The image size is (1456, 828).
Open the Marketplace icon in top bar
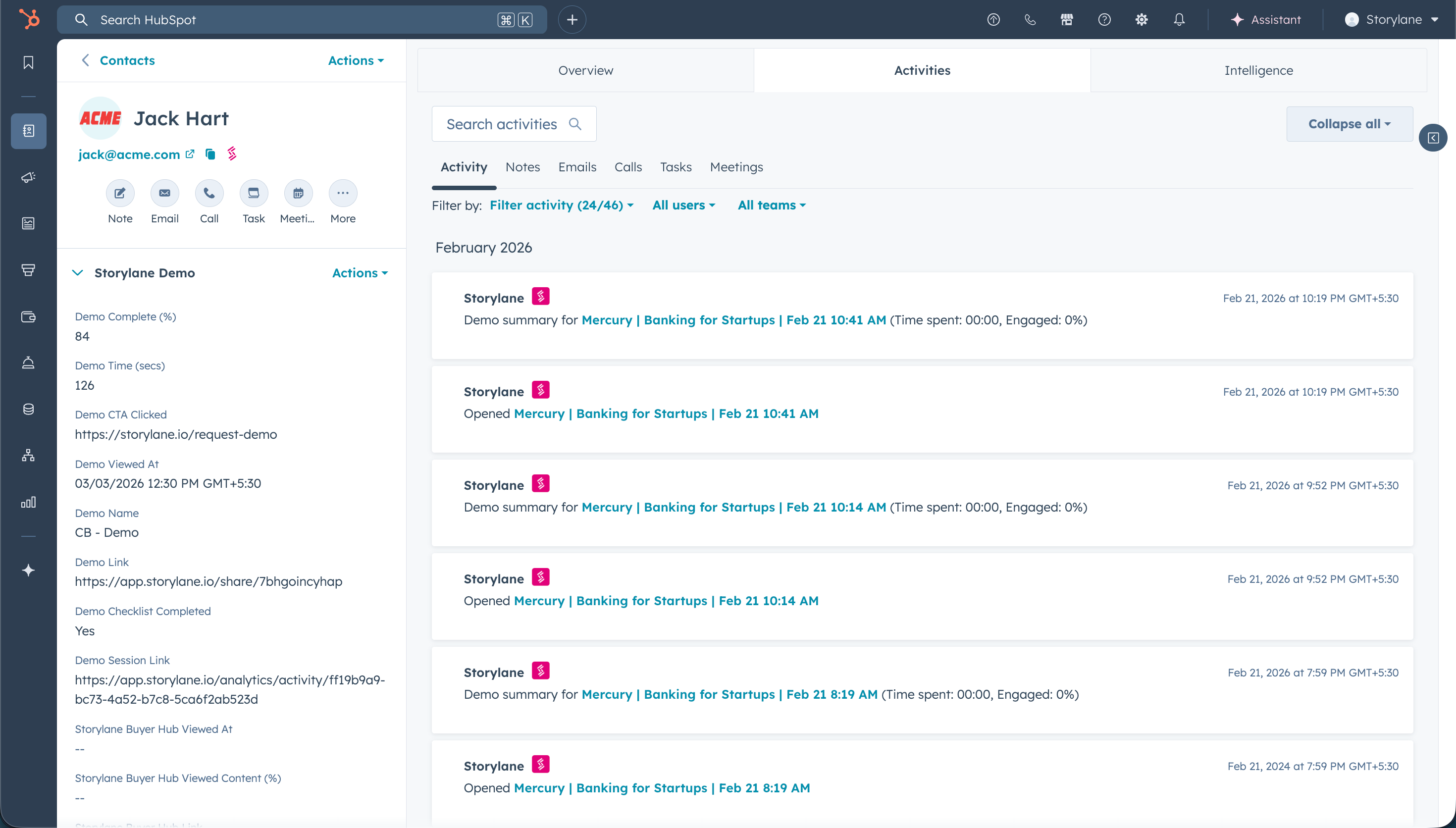pyautogui.click(x=1067, y=20)
